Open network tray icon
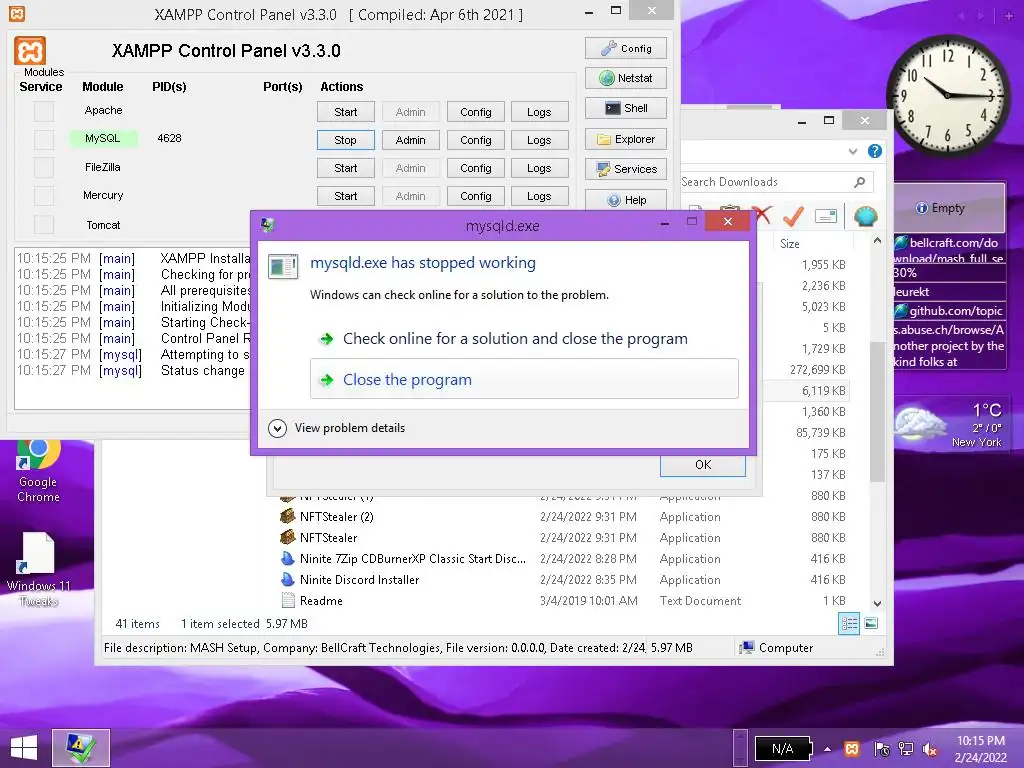 (906, 749)
